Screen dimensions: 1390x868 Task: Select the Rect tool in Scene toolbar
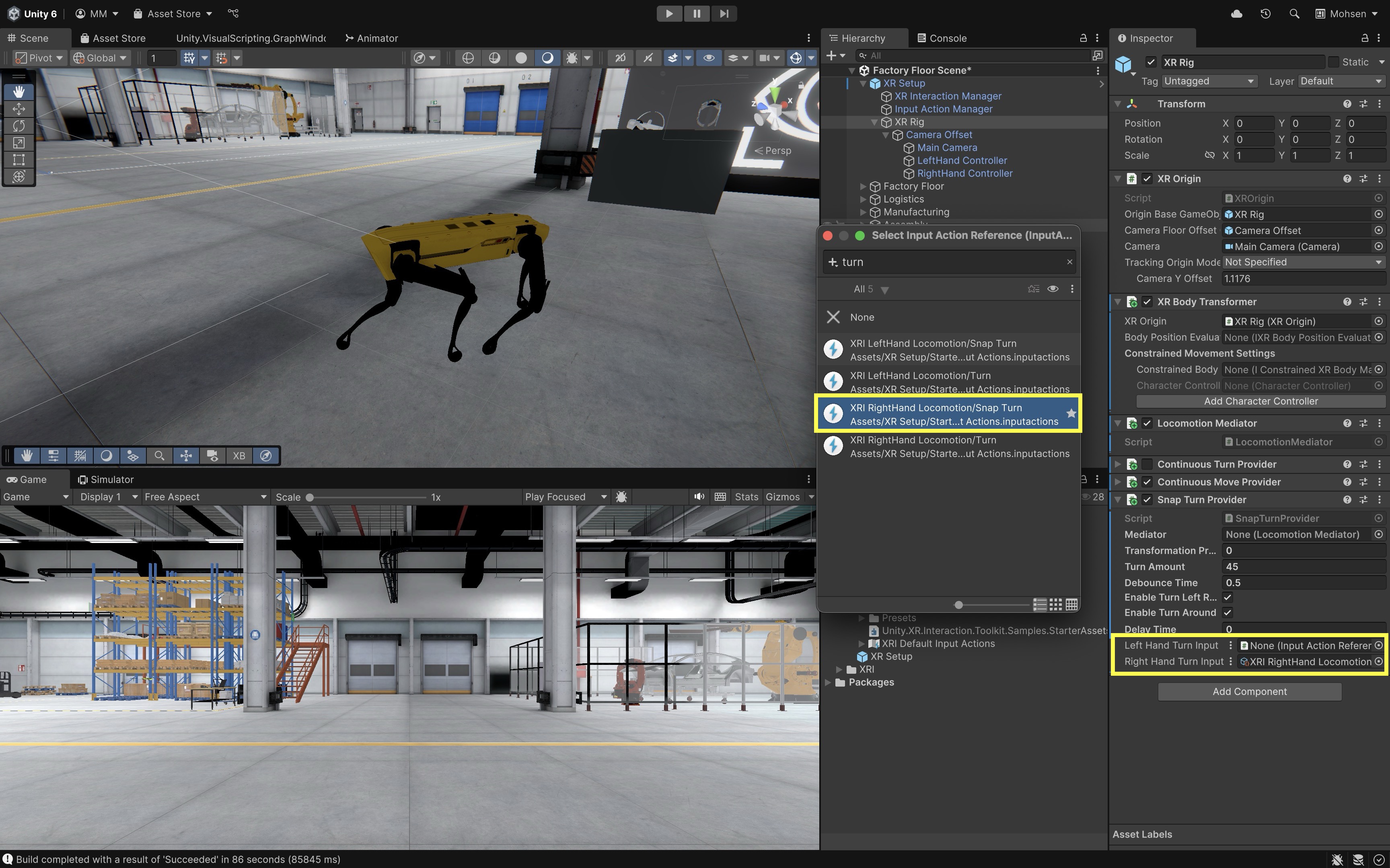pos(19,160)
